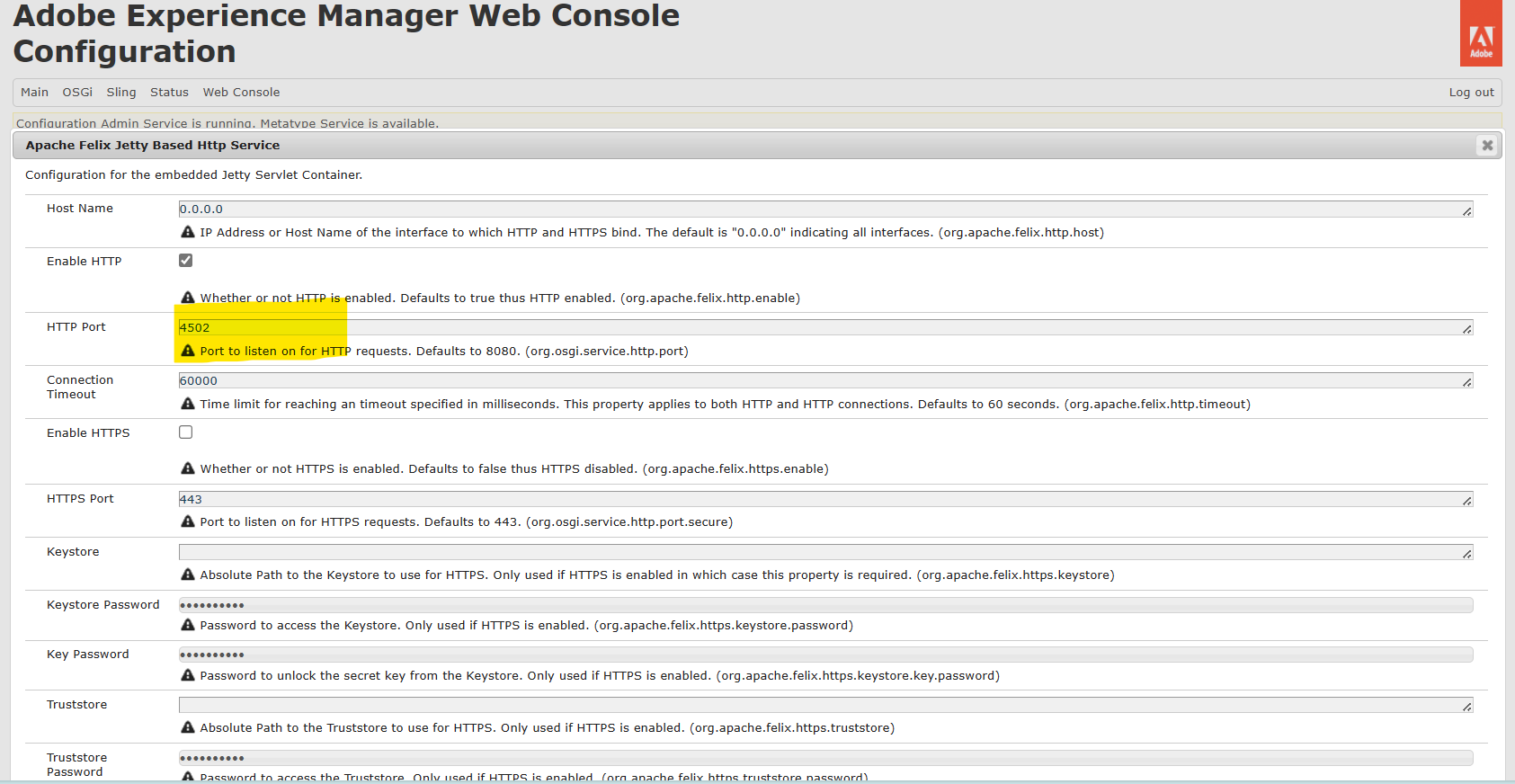Screen dimensions: 1515x784
Task: Click the warning icon beside timeout description
Action: pos(188,404)
